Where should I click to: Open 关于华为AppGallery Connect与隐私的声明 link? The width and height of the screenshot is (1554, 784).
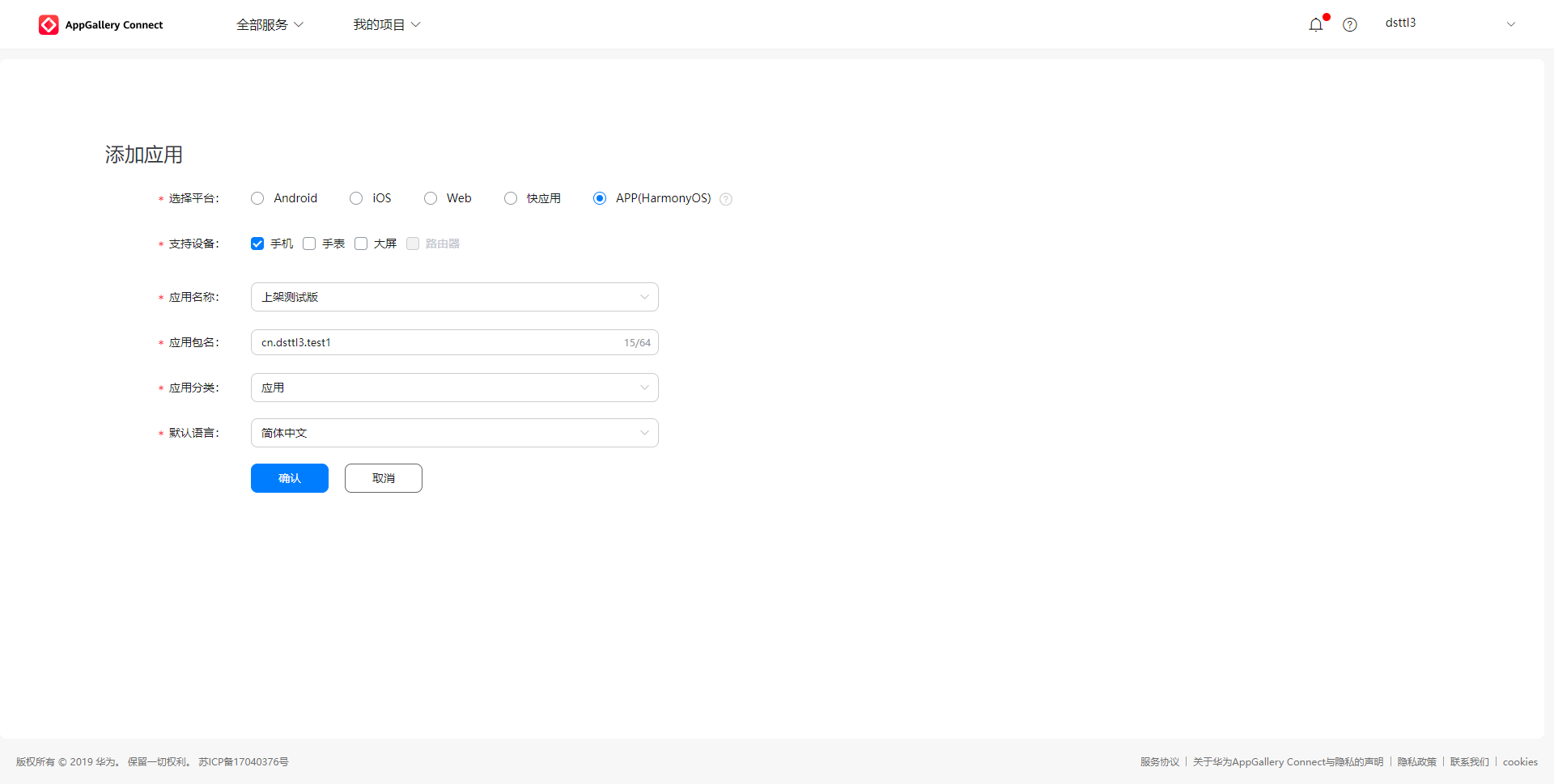(x=1288, y=762)
